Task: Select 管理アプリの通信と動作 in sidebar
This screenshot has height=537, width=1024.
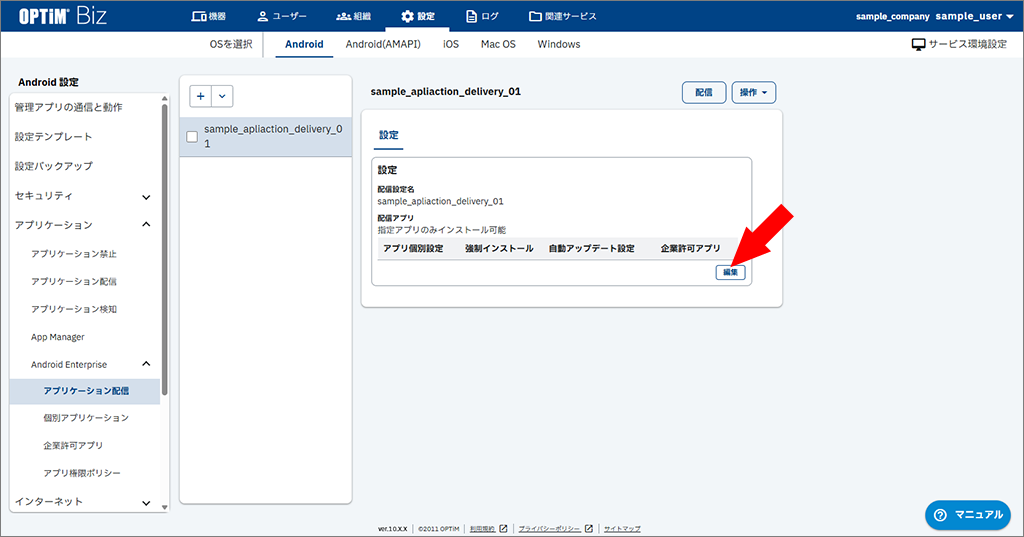Action: 69,107
